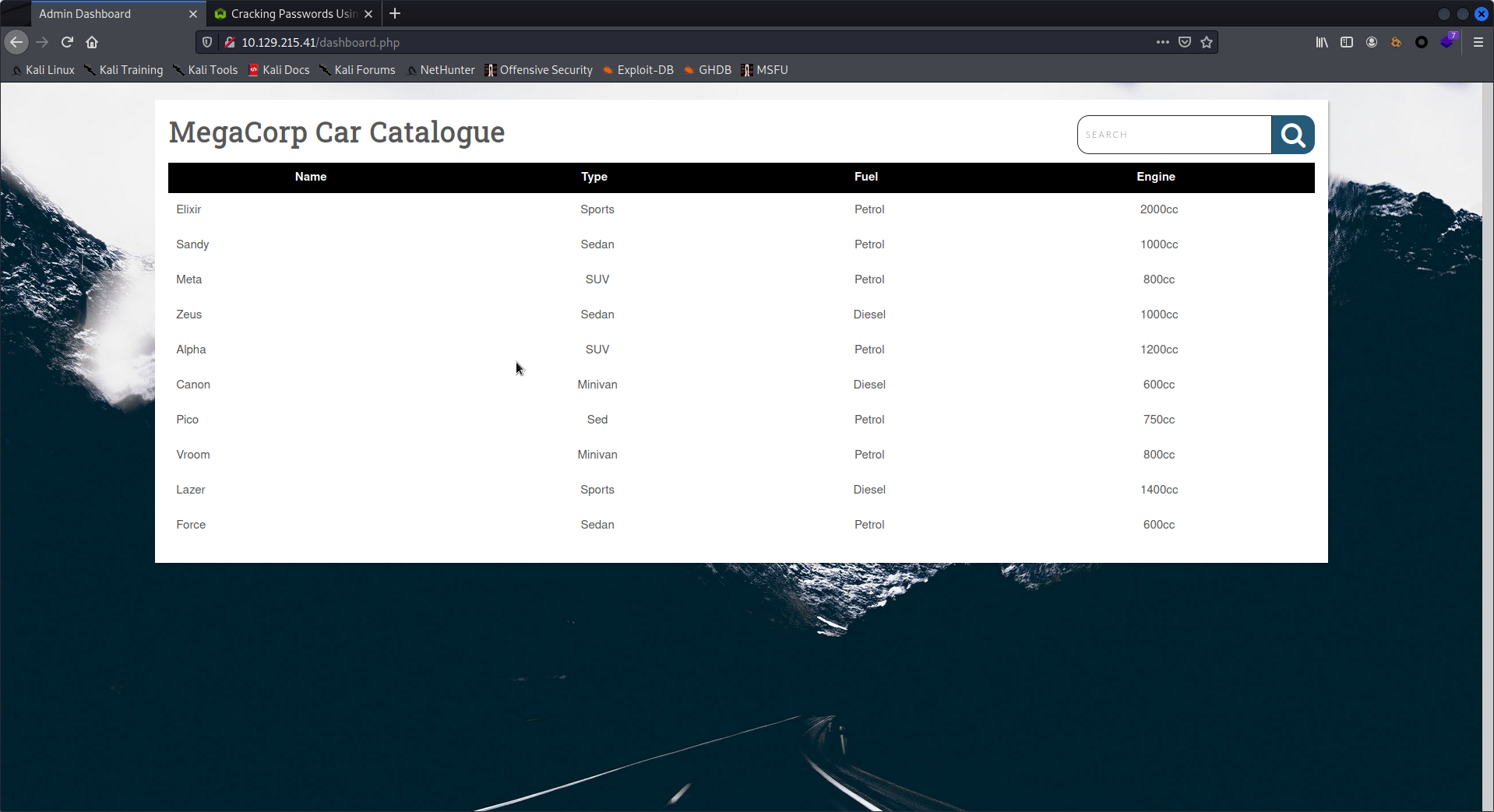Viewport: 1494px width, 812px height.
Task: Click the Sports type in Lazer row
Action: click(x=597, y=490)
